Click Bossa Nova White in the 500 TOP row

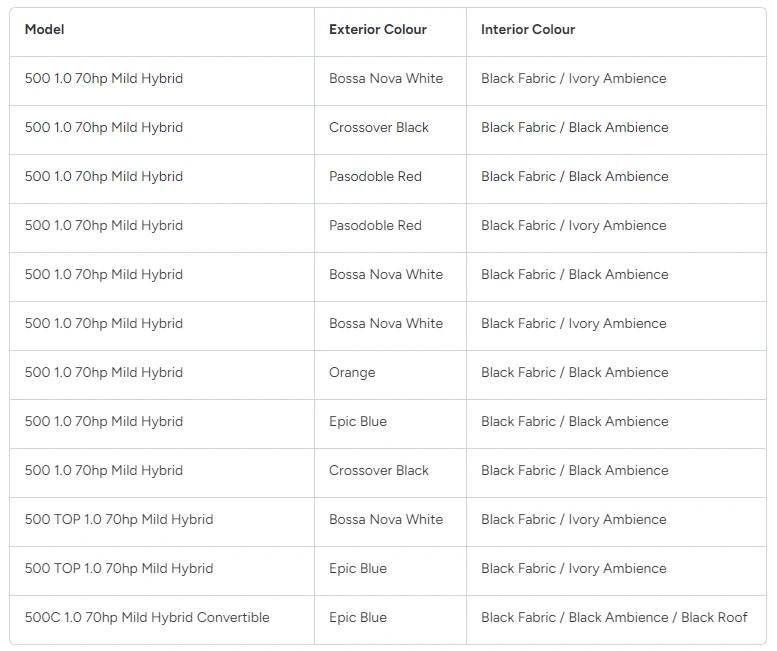[386, 520]
